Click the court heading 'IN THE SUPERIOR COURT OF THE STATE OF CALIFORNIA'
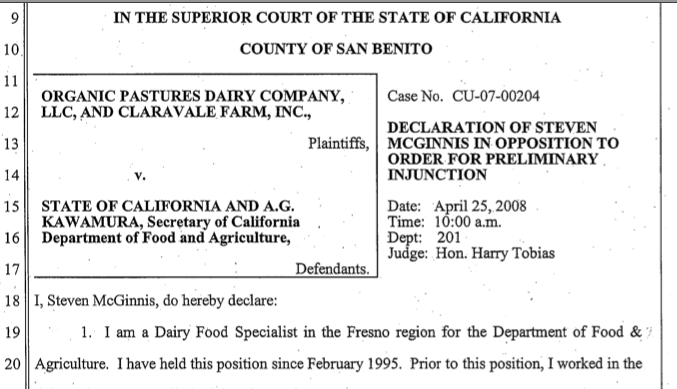This screenshot has height=389, width=677. click(x=337, y=18)
